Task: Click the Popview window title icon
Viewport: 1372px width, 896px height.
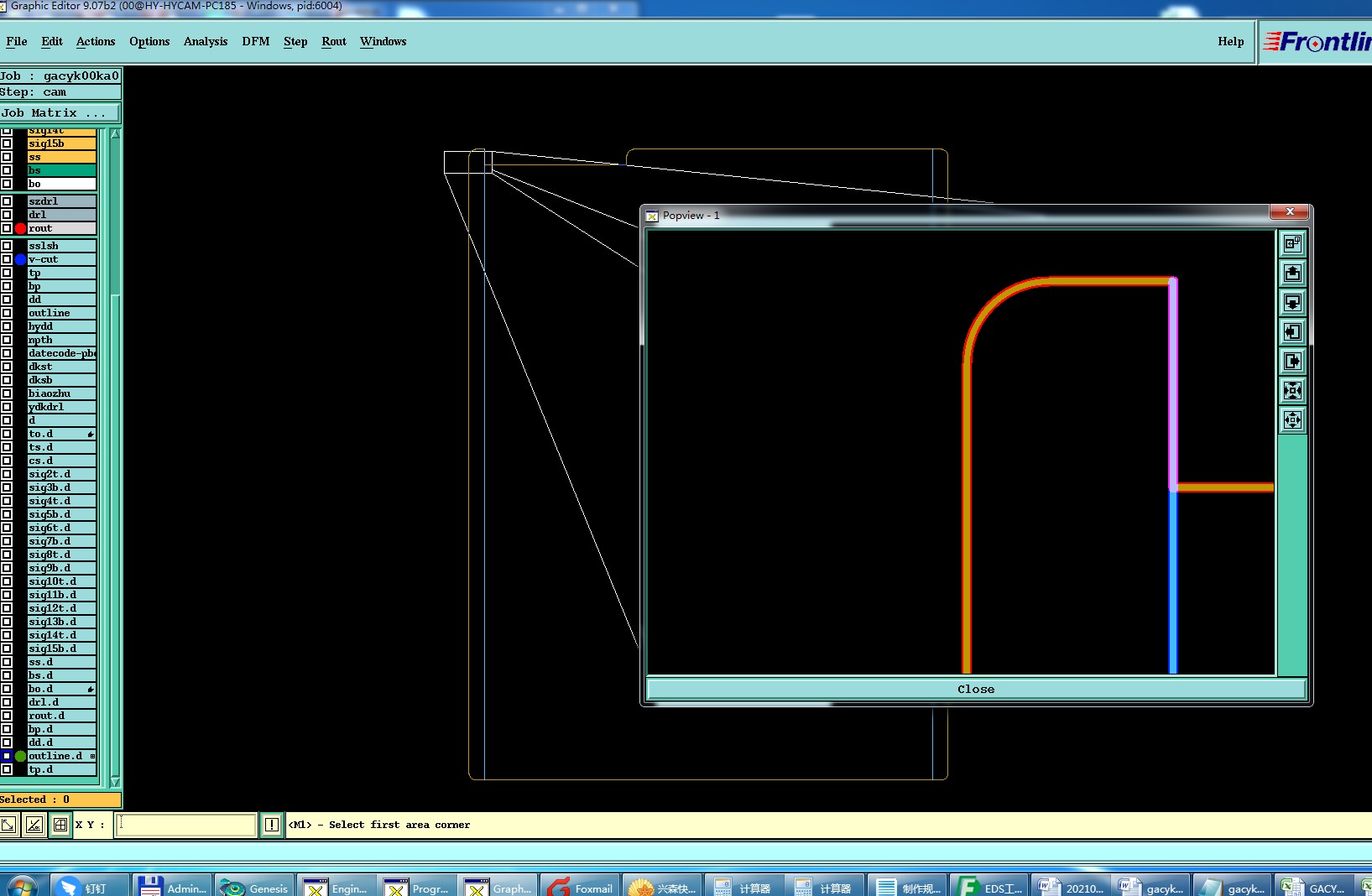Action: [x=652, y=216]
